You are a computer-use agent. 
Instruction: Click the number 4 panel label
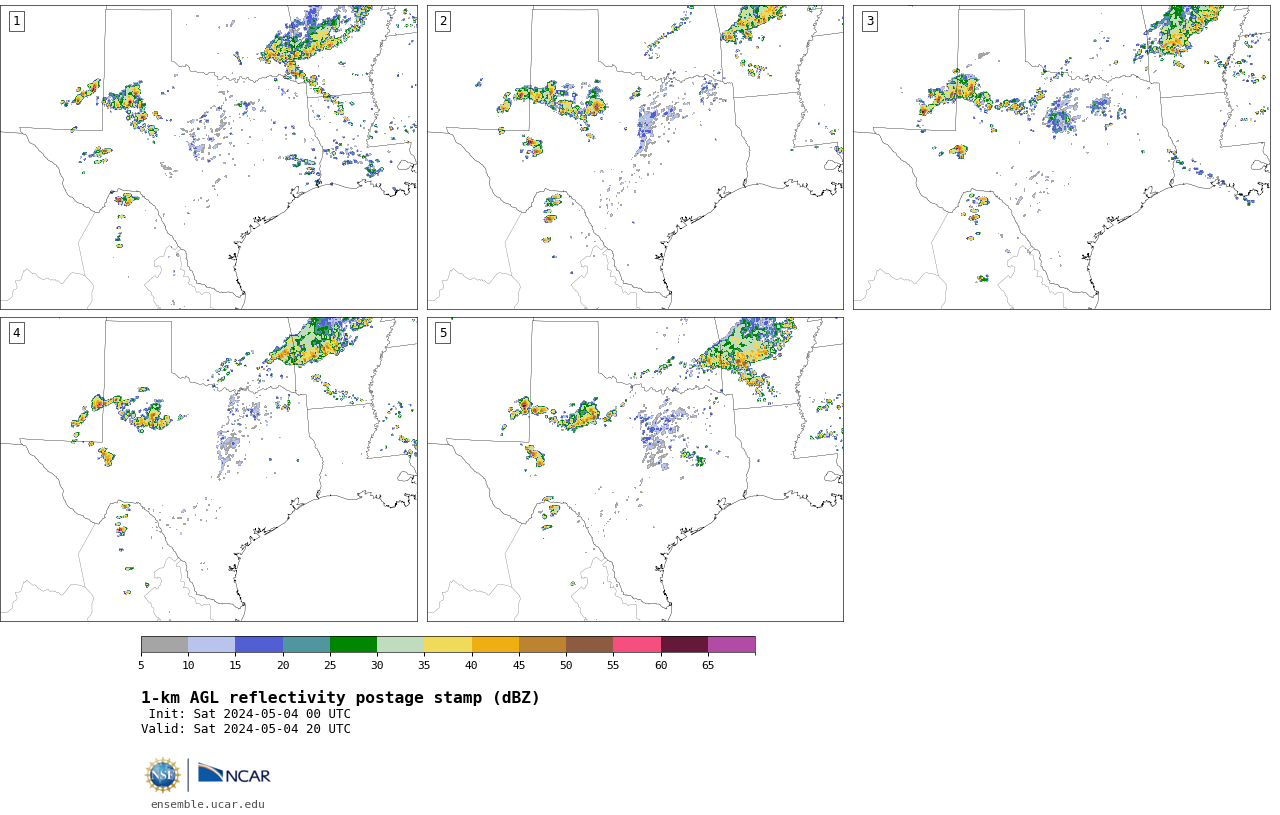pyautogui.click(x=16, y=333)
